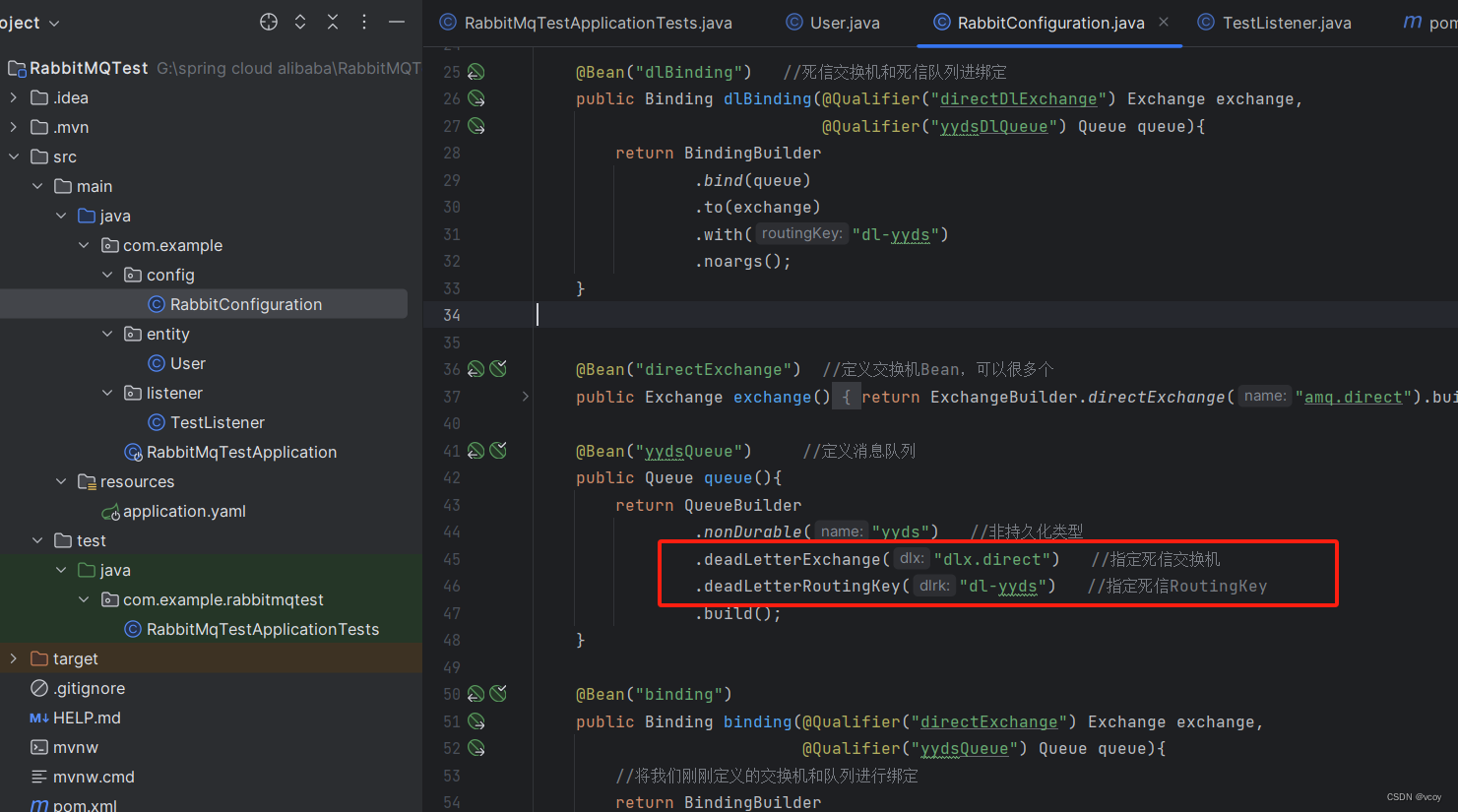Switch to TestListener.java tab

tap(1275, 23)
